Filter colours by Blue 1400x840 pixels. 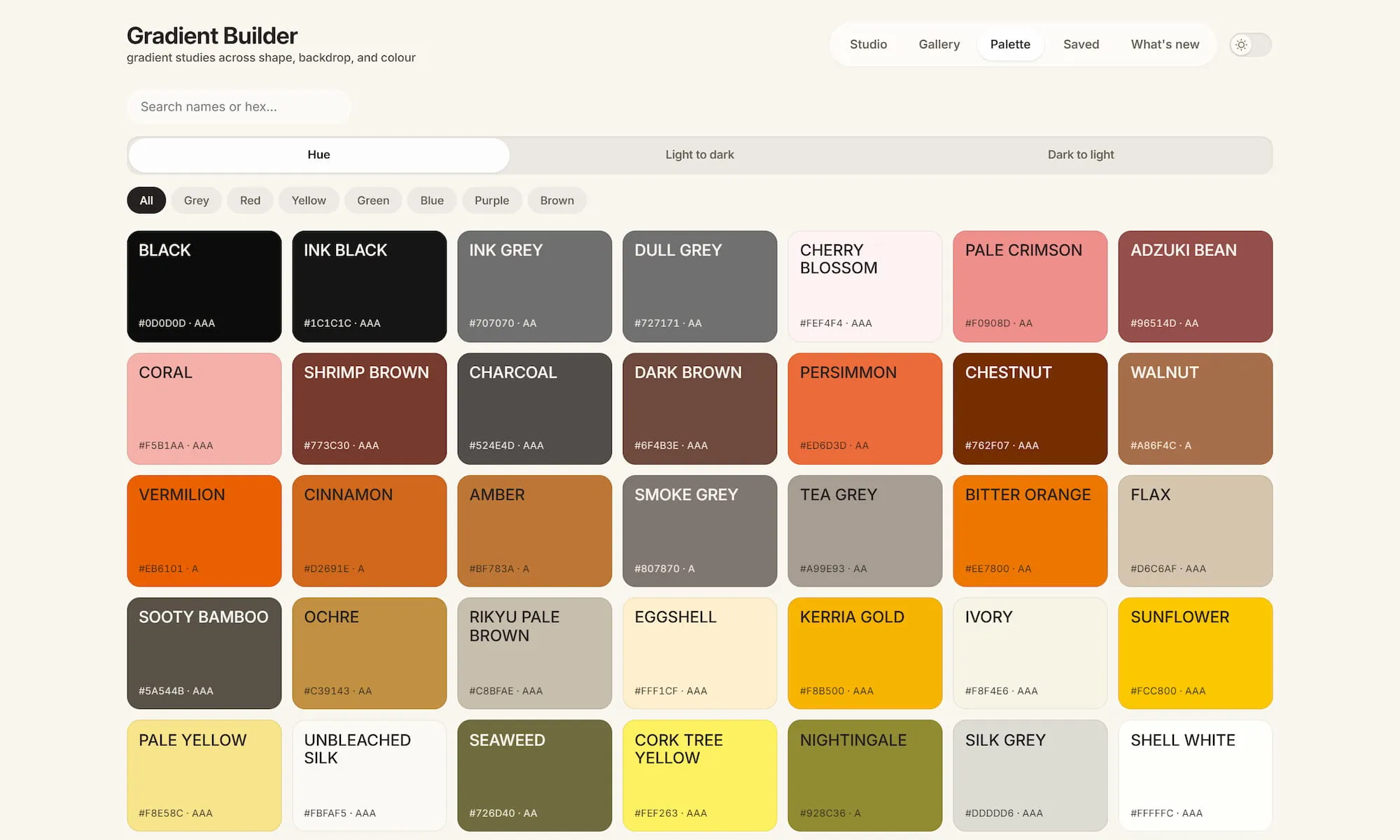[x=432, y=200]
